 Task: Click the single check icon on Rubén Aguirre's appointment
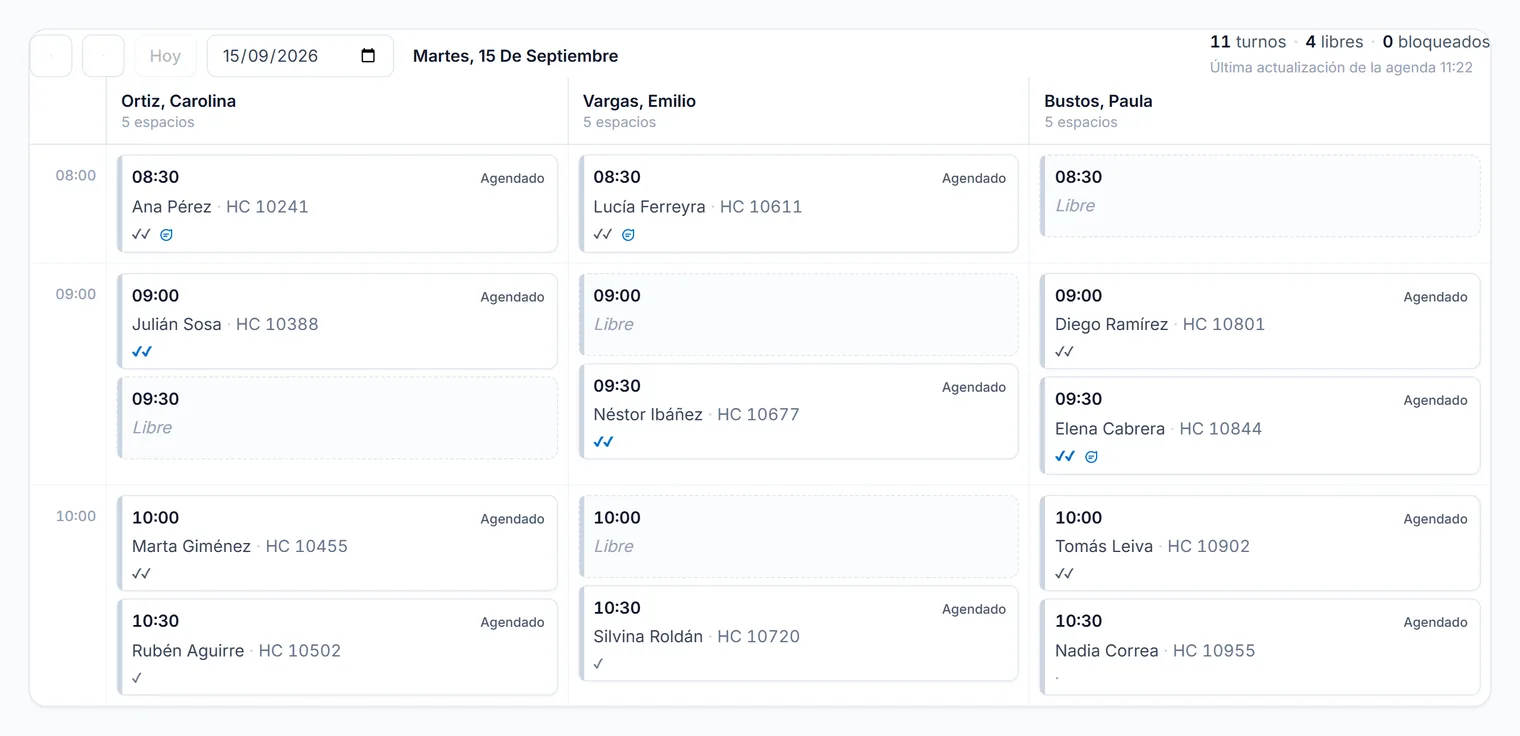click(x=137, y=678)
